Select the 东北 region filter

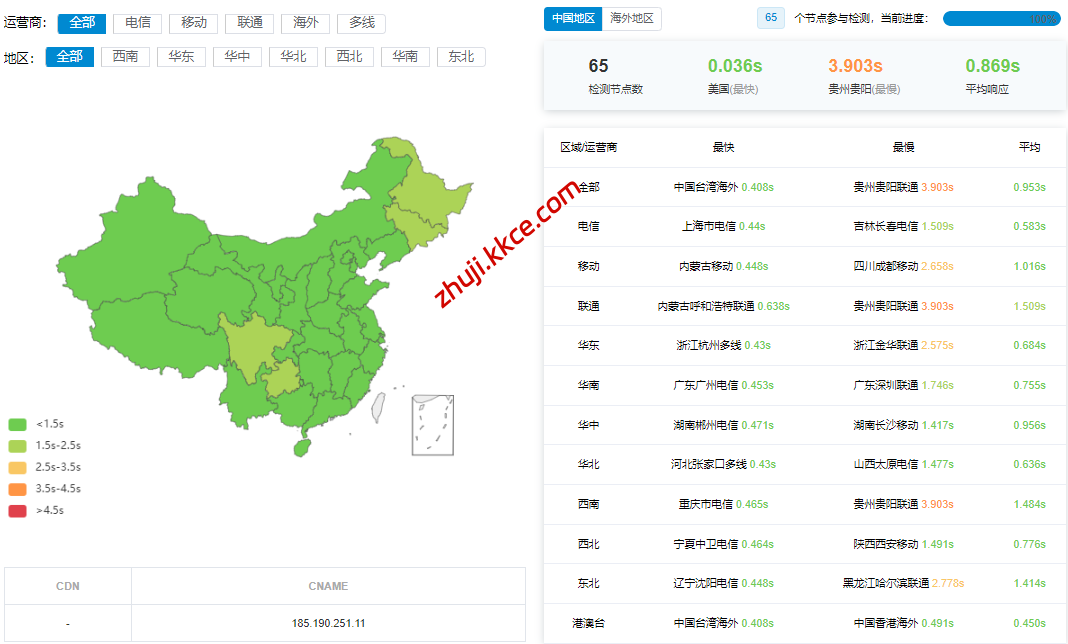pyautogui.click(x=461, y=57)
